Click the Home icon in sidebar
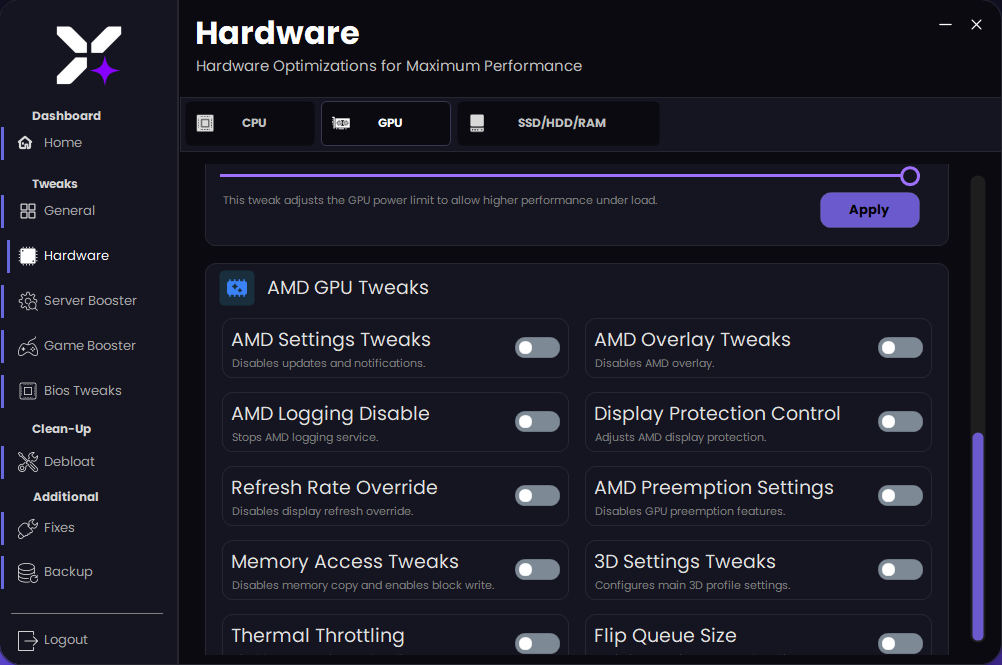Image resolution: width=1002 pixels, height=665 pixels. click(x=26, y=143)
